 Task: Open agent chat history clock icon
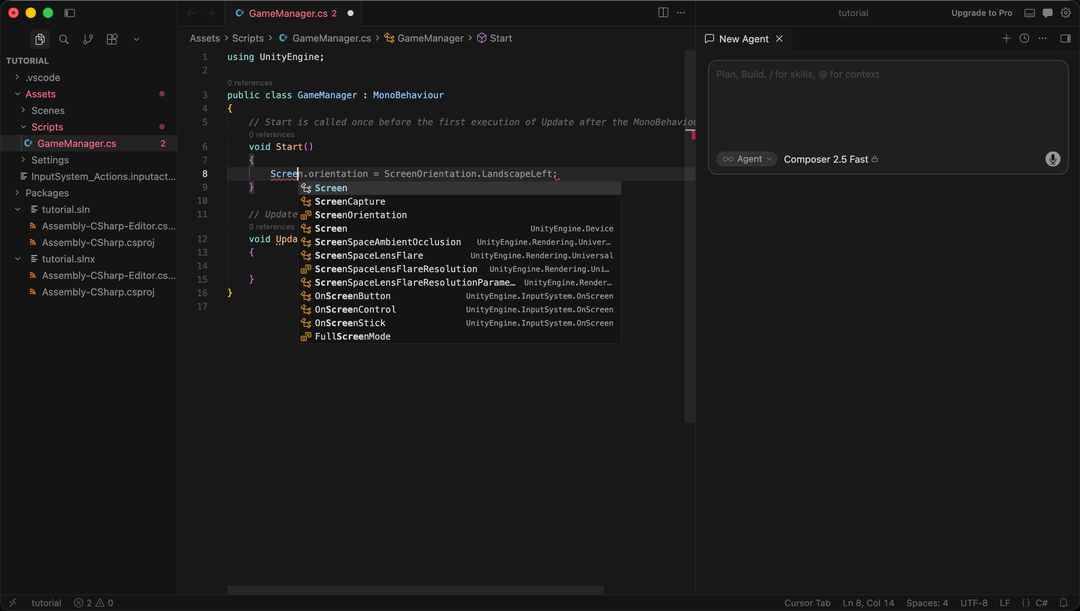tap(1024, 39)
